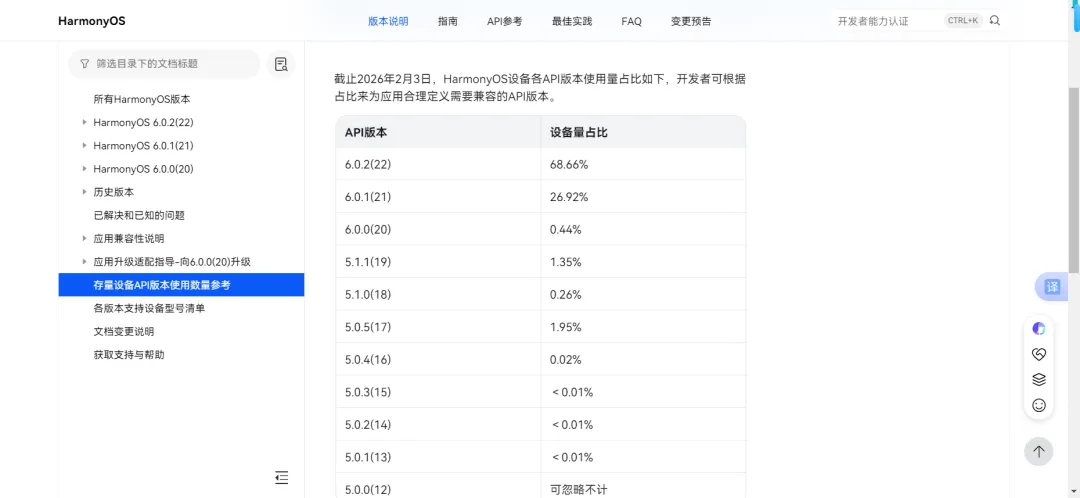The height and width of the screenshot is (498, 1080).
Task: Open the smiley feedback icon
Action: pyautogui.click(x=1039, y=405)
